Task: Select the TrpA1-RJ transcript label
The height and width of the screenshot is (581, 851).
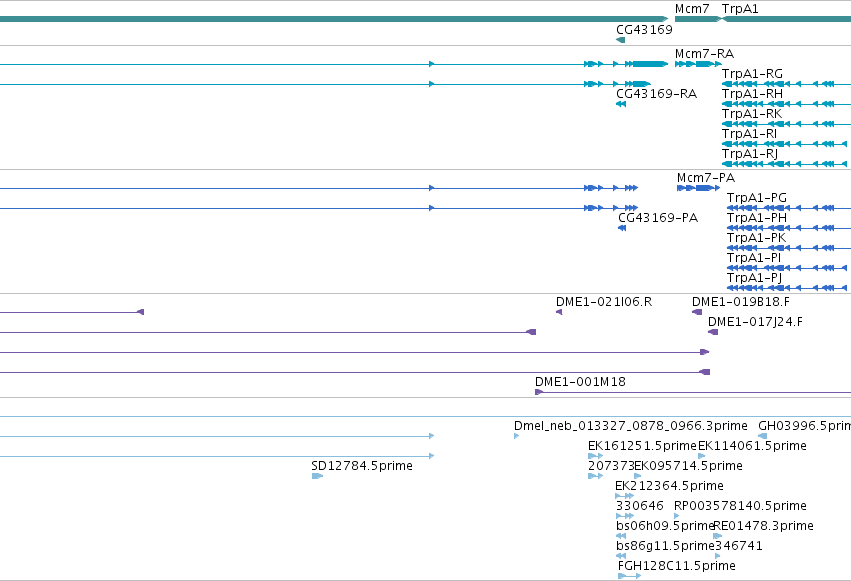Action: point(750,154)
